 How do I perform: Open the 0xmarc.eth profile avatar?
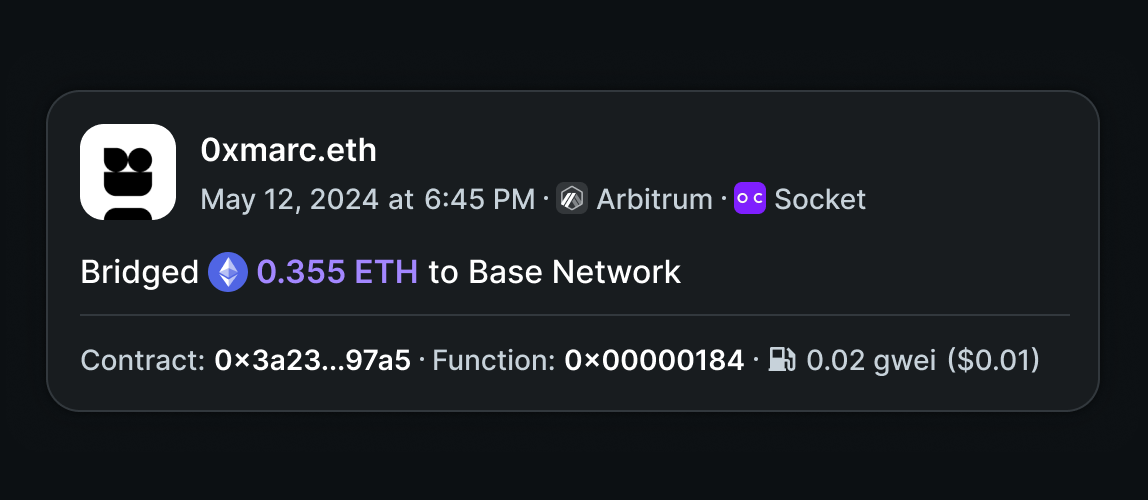click(127, 172)
